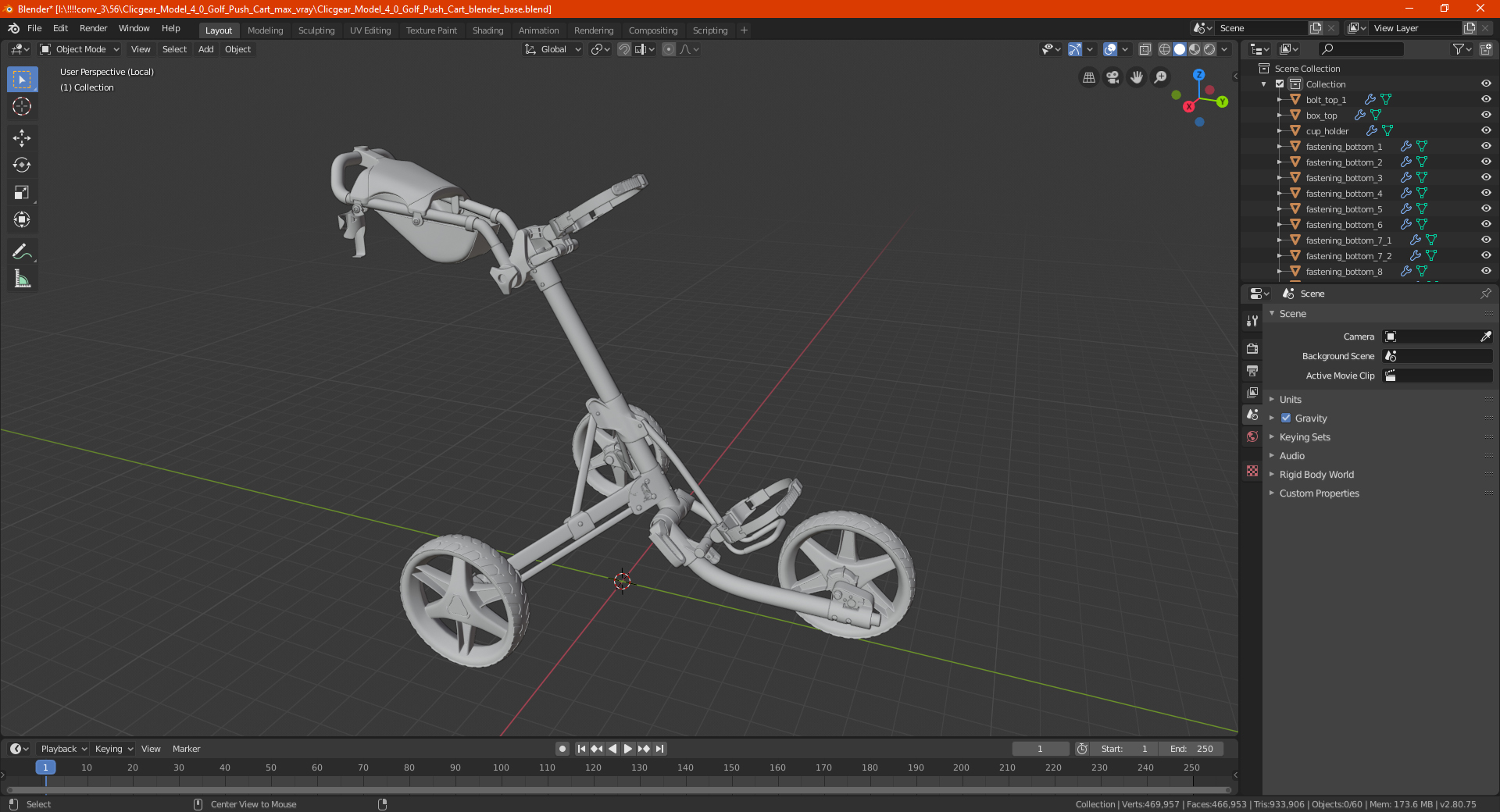1500x812 pixels.
Task: Open Object Mode dropdown
Action: [x=80, y=49]
